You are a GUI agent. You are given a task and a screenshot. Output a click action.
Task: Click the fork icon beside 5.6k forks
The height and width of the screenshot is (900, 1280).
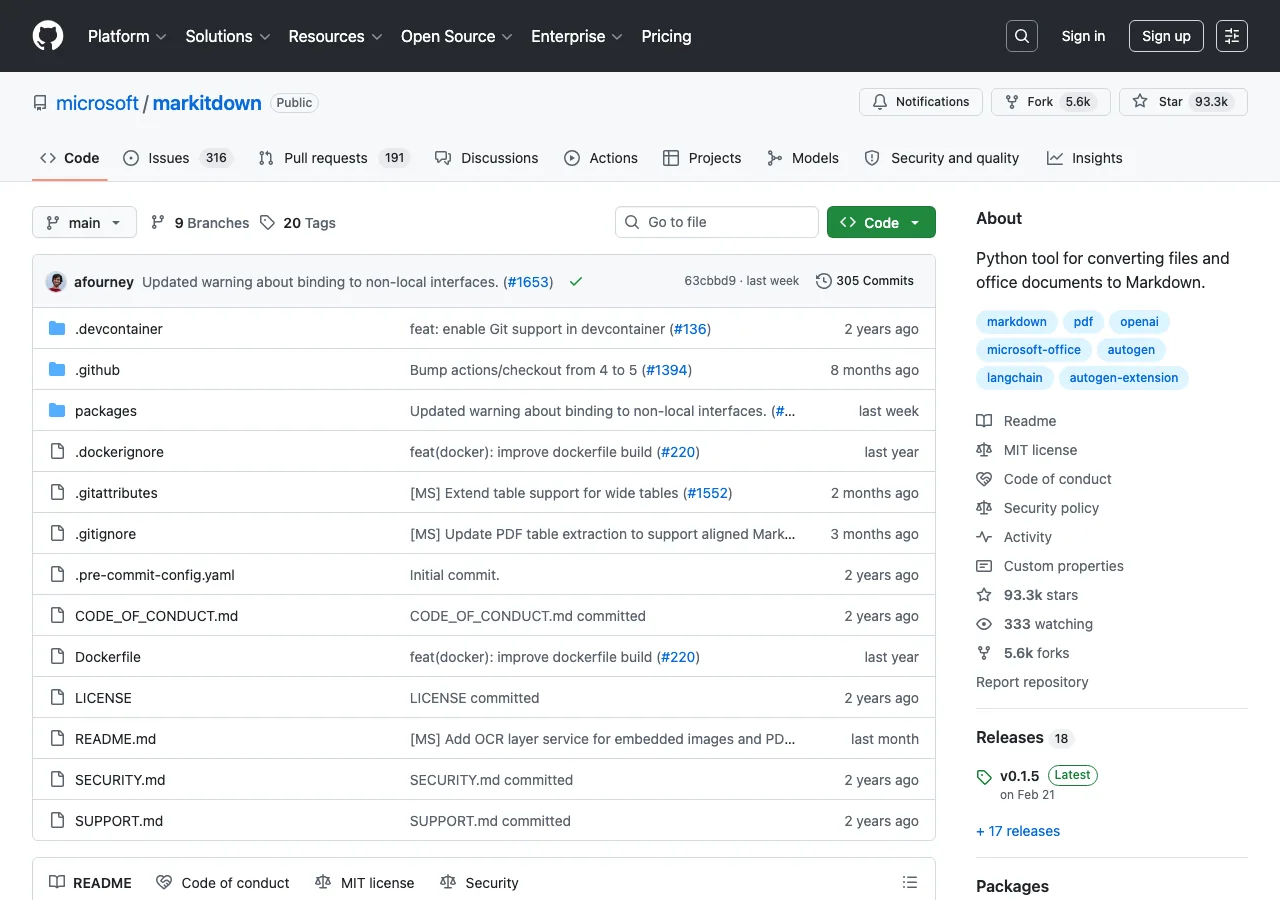pyautogui.click(x=984, y=653)
